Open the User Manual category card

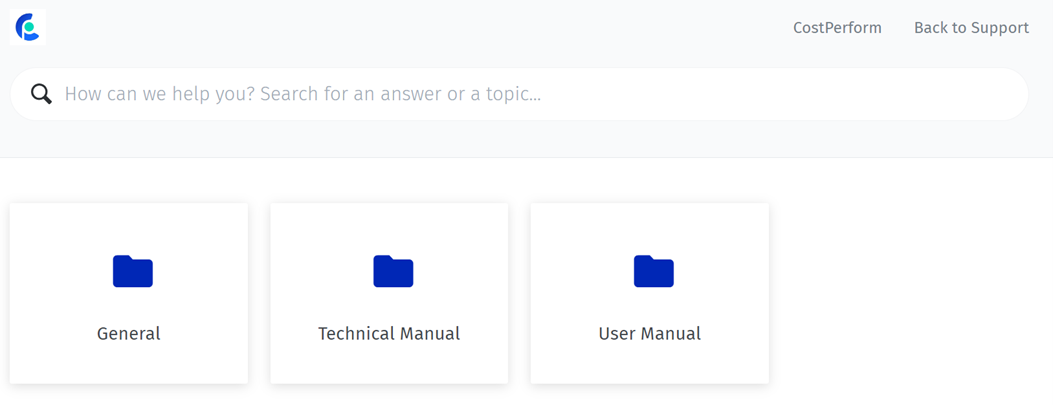tap(649, 294)
